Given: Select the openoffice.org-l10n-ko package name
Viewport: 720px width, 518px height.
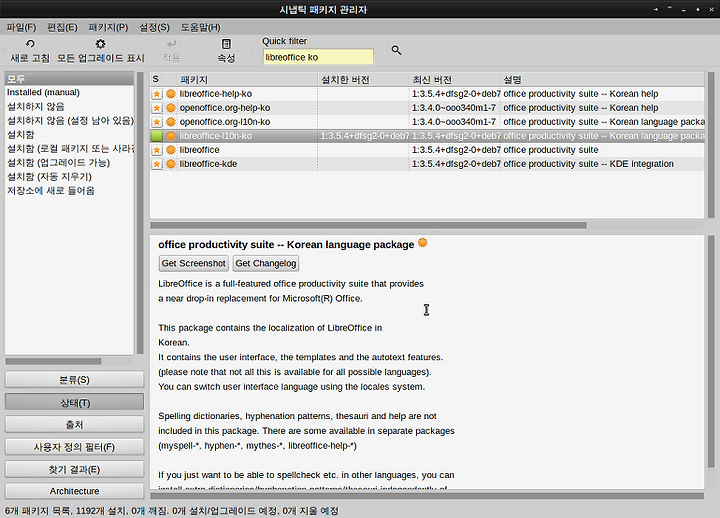Looking at the screenshot, I should 225,122.
